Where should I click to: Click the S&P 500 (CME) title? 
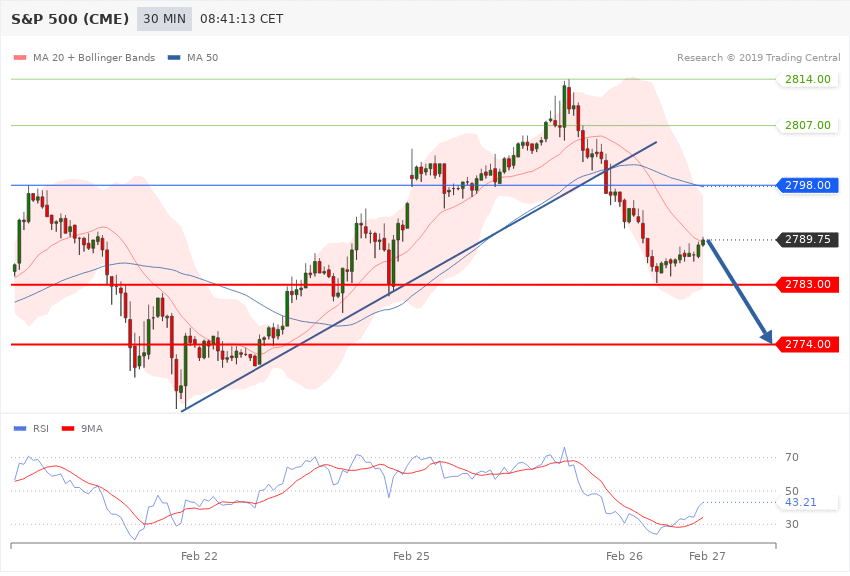coord(70,19)
